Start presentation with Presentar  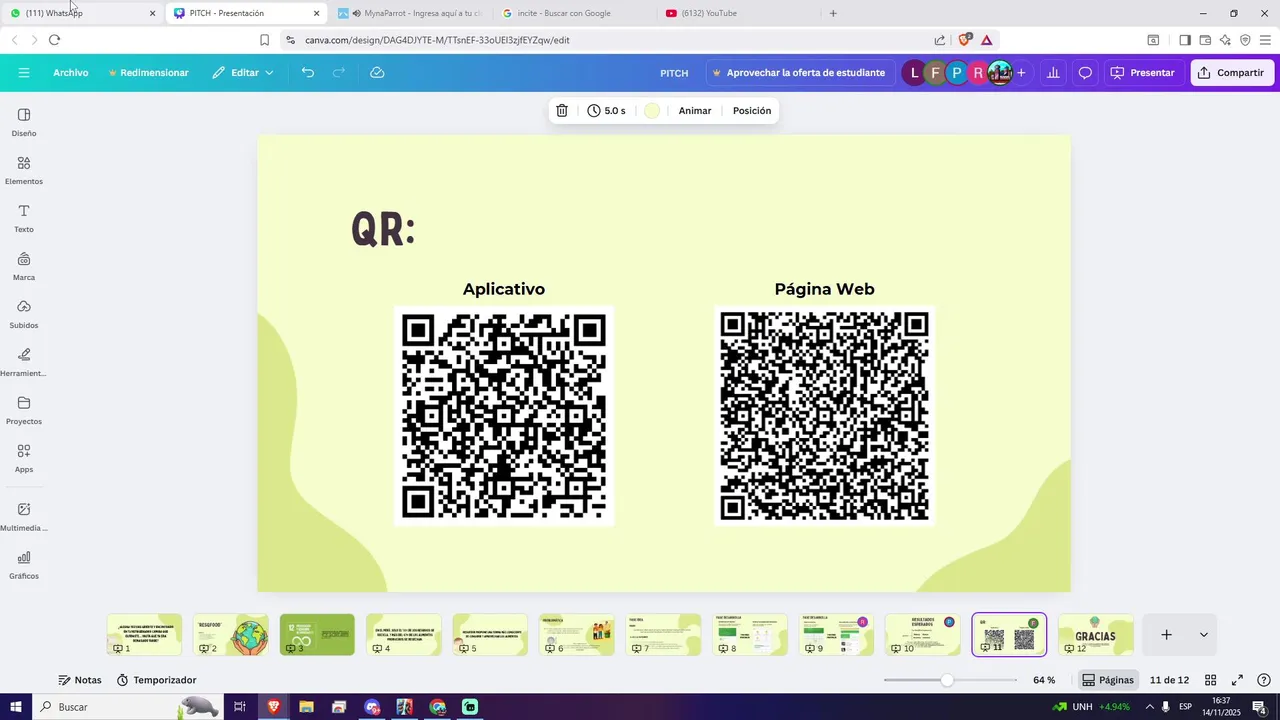point(1143,73)
